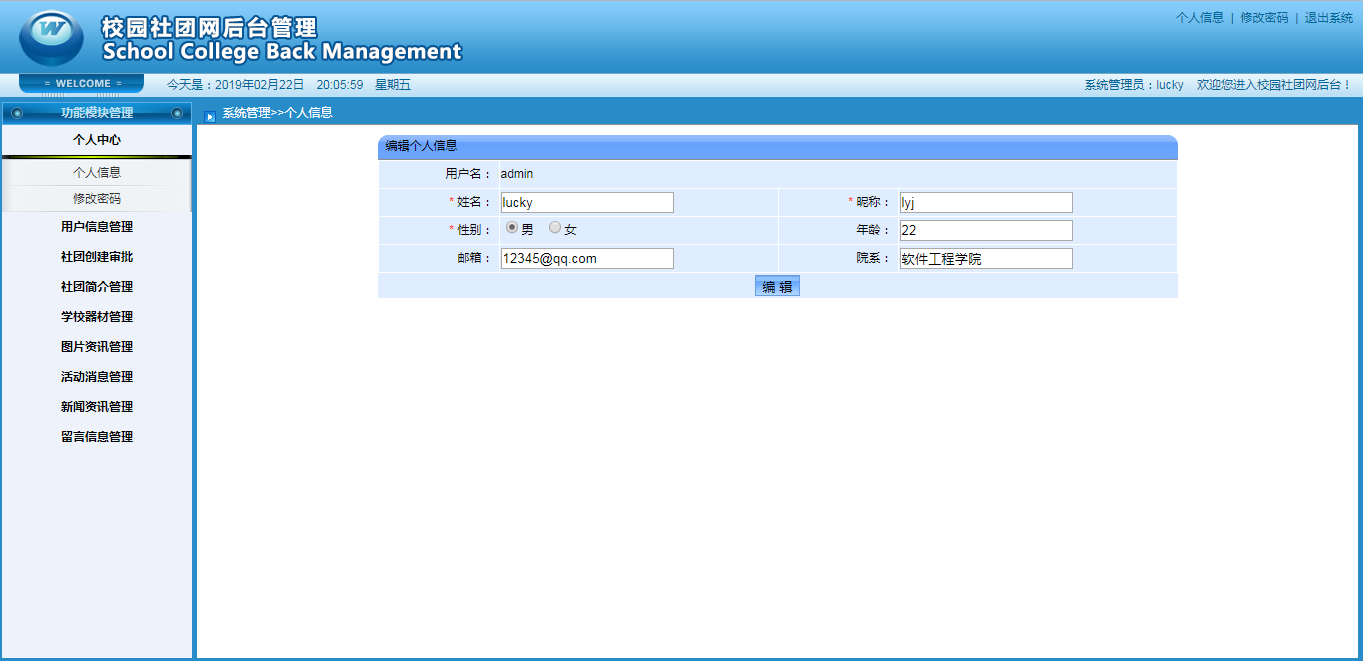Click the 功能模块管理 panel header
This screenshot has height=661, width=1363.
pos(97,113)
